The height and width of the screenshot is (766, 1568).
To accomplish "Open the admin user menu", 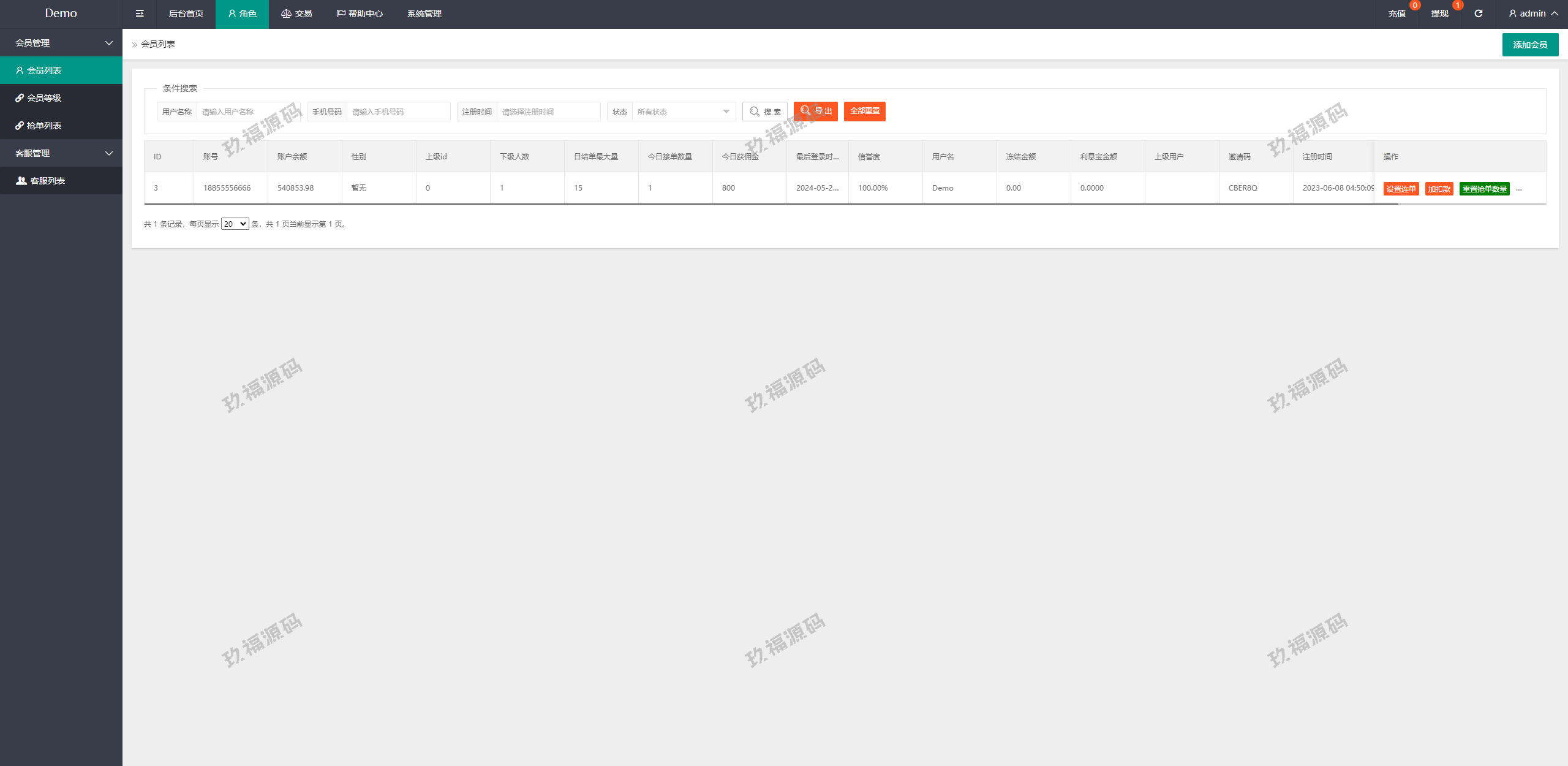I will click(x=1533, y=13).
